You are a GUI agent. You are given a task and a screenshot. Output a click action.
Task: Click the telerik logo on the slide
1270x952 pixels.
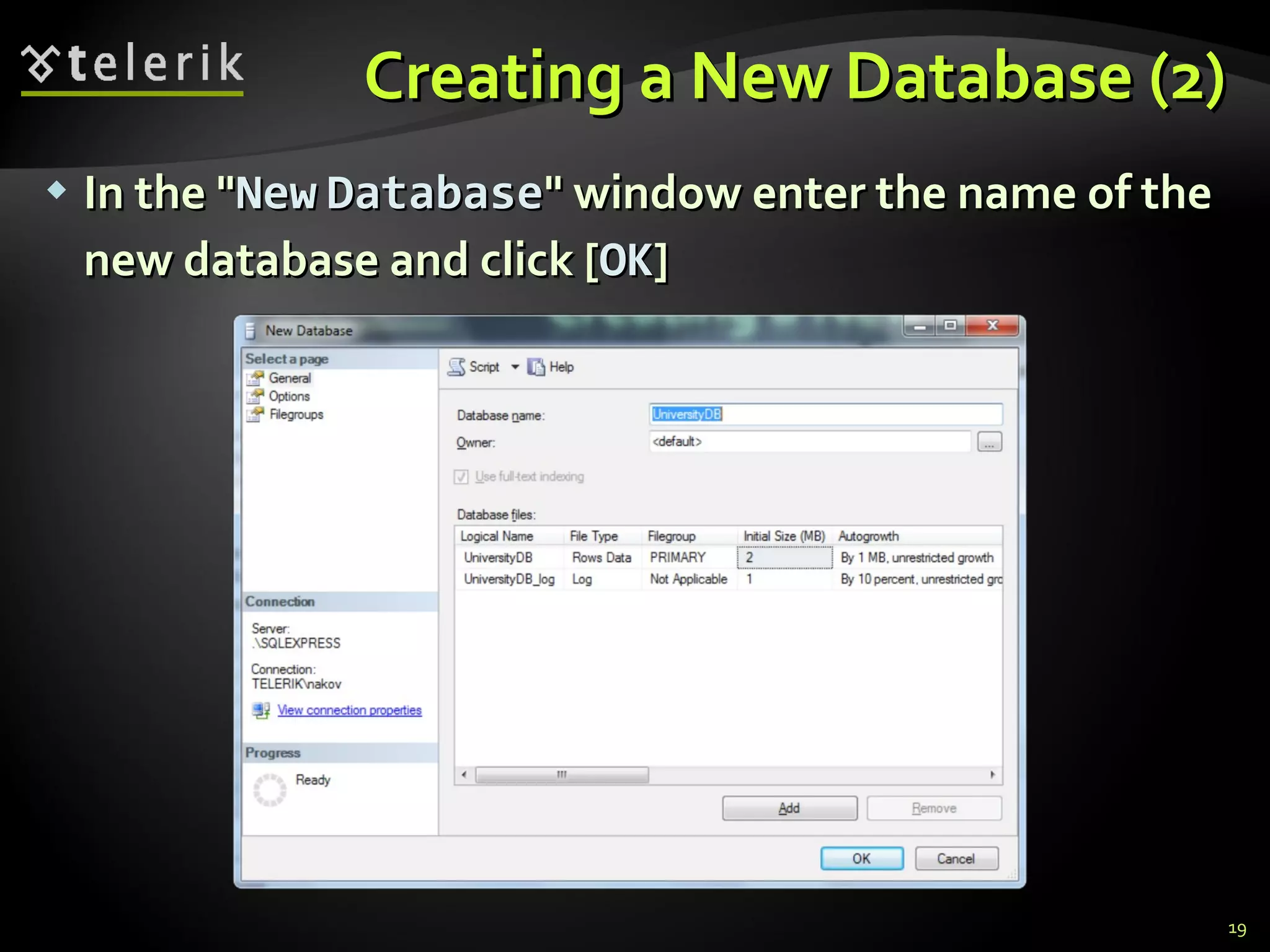click(x=132, y=68)
